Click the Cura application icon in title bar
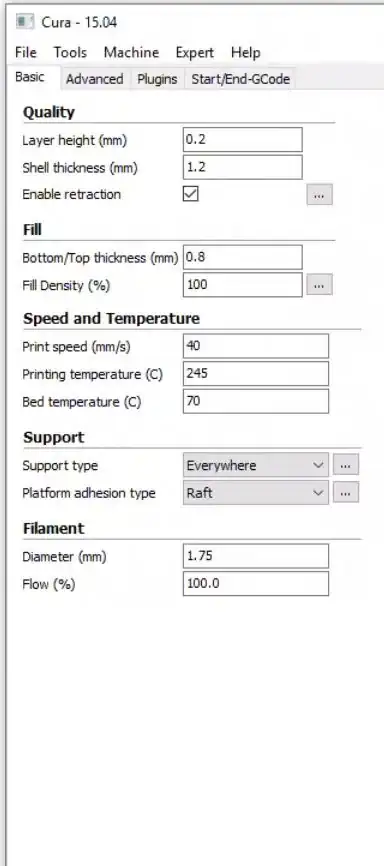The image size is (384, 866). click(25, 22)
